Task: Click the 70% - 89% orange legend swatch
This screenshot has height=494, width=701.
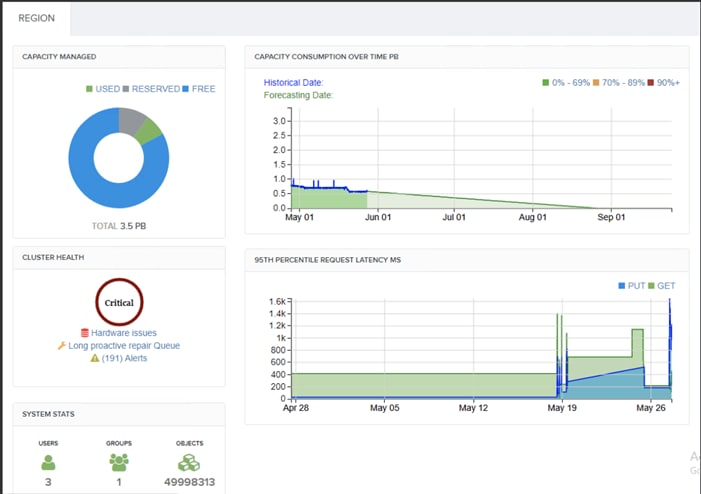Action: (x=596, y=83)
